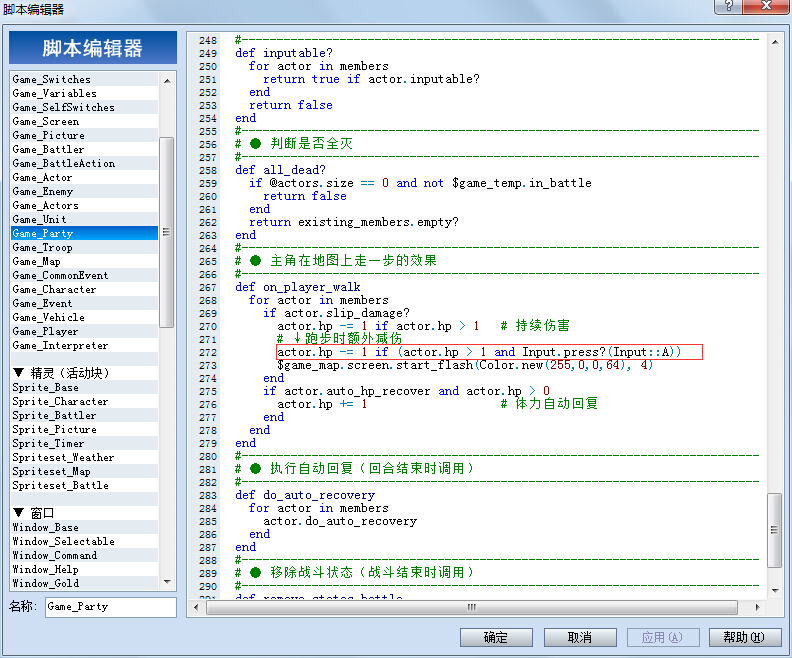Screen dimensions: 792x658
Task: Click line 275 auto_hp_recover condition
Action: [x=407, y=391]
